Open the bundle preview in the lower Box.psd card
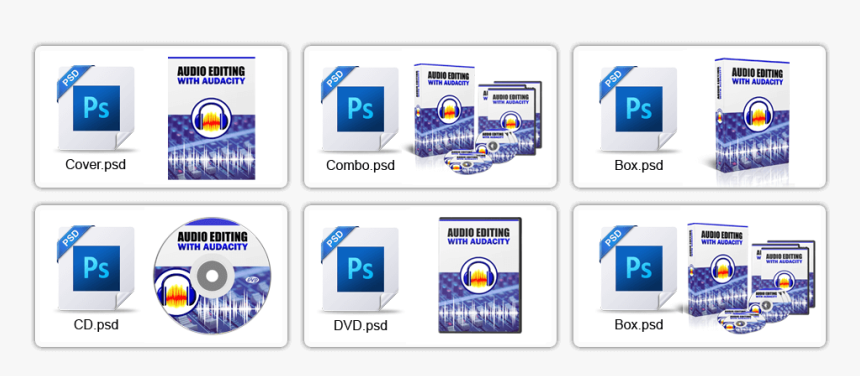This screenshot has width=860, height=376. tap(750, 278)
